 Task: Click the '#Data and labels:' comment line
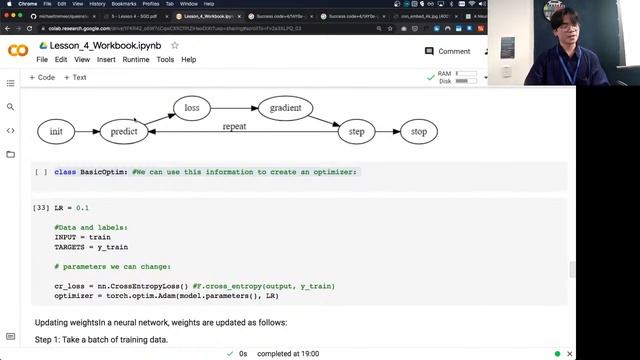tap(91, 227)
